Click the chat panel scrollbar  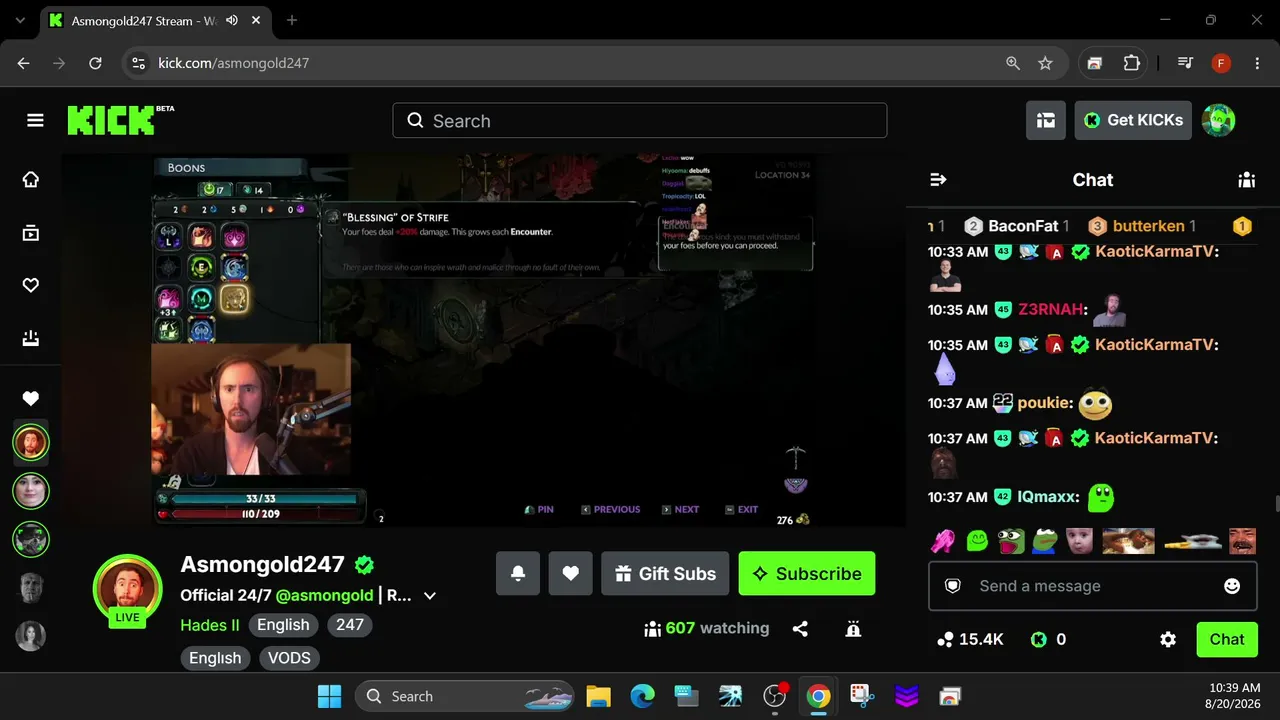(1277, 503)
